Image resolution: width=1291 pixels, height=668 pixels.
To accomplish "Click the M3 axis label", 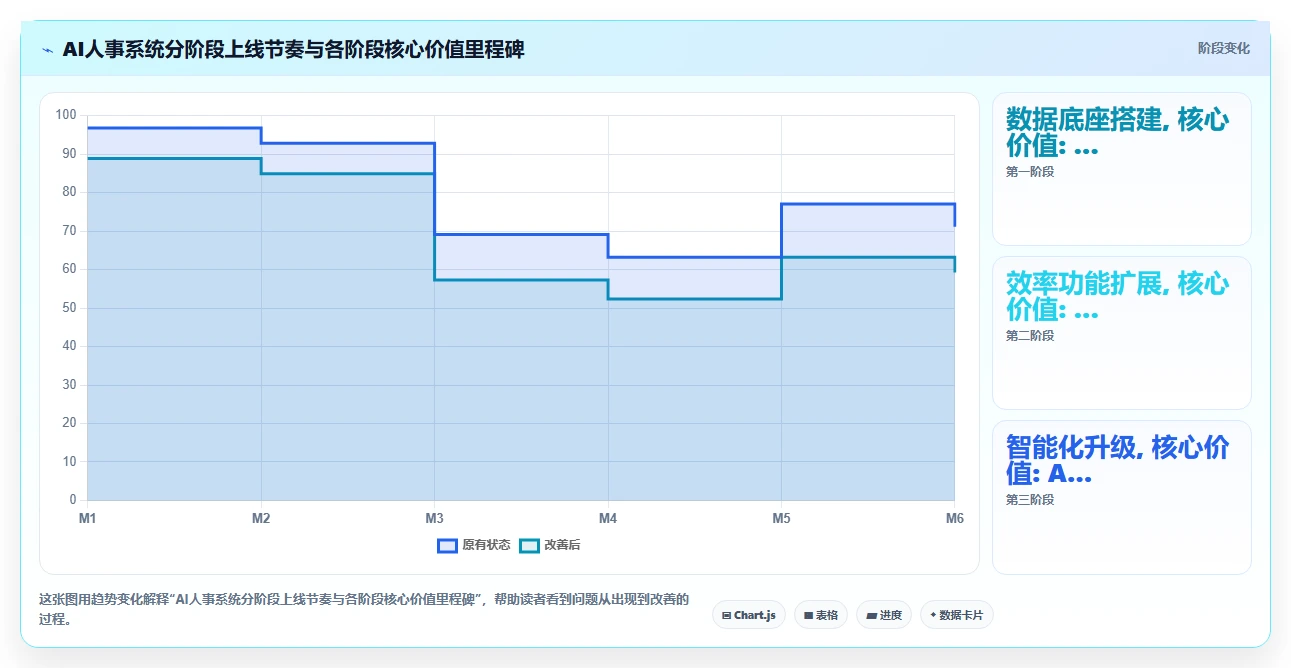I will point(434,518).
